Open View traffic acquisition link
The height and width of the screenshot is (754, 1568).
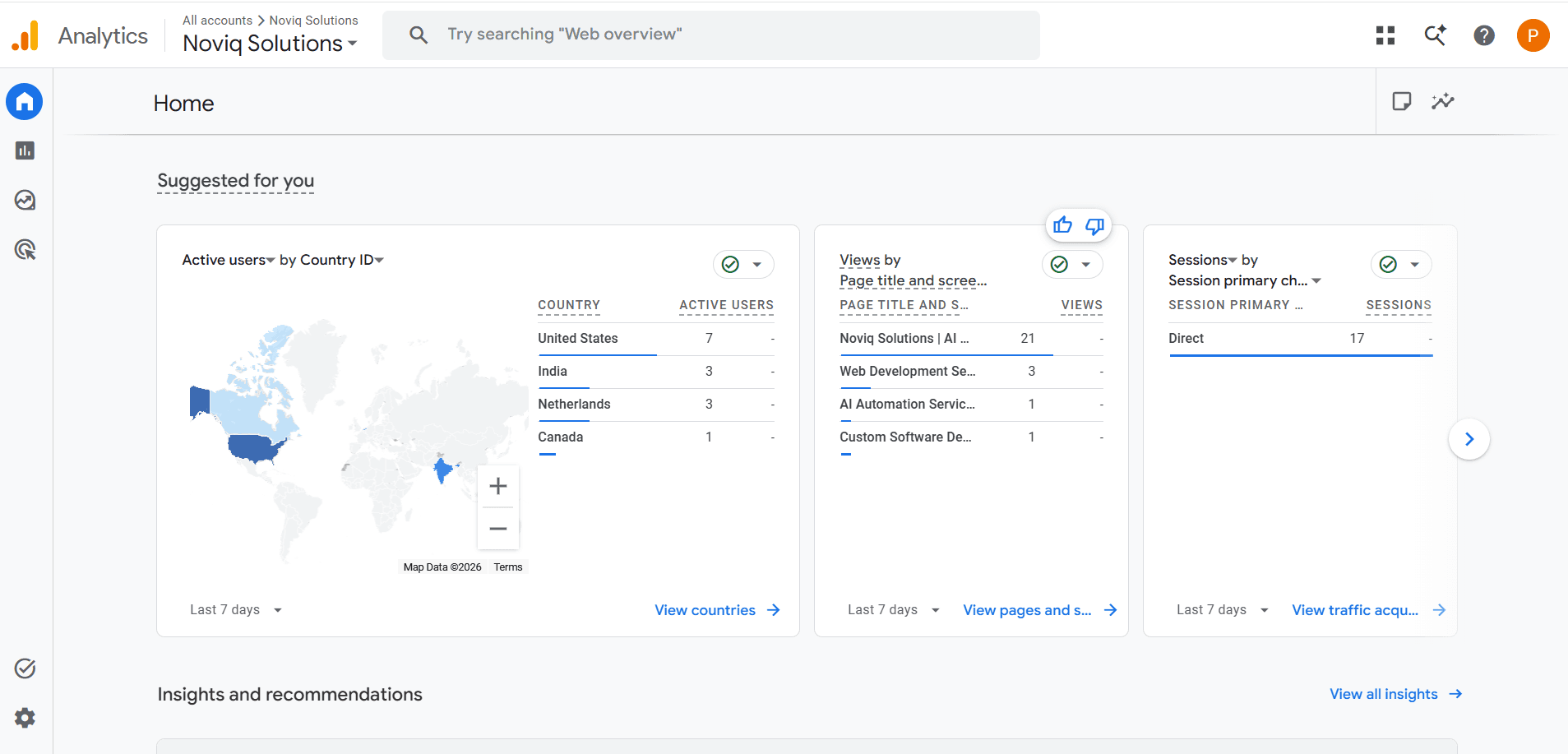1369,610
